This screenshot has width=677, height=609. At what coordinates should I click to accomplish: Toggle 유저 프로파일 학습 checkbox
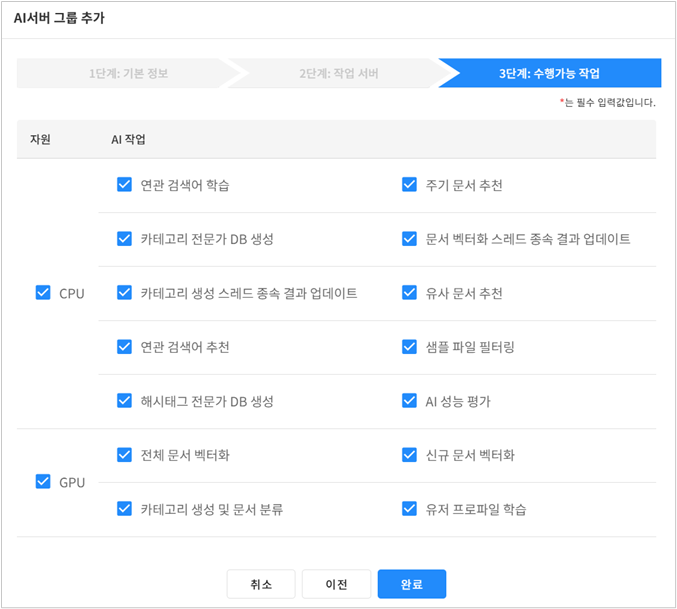coord(409,509)
